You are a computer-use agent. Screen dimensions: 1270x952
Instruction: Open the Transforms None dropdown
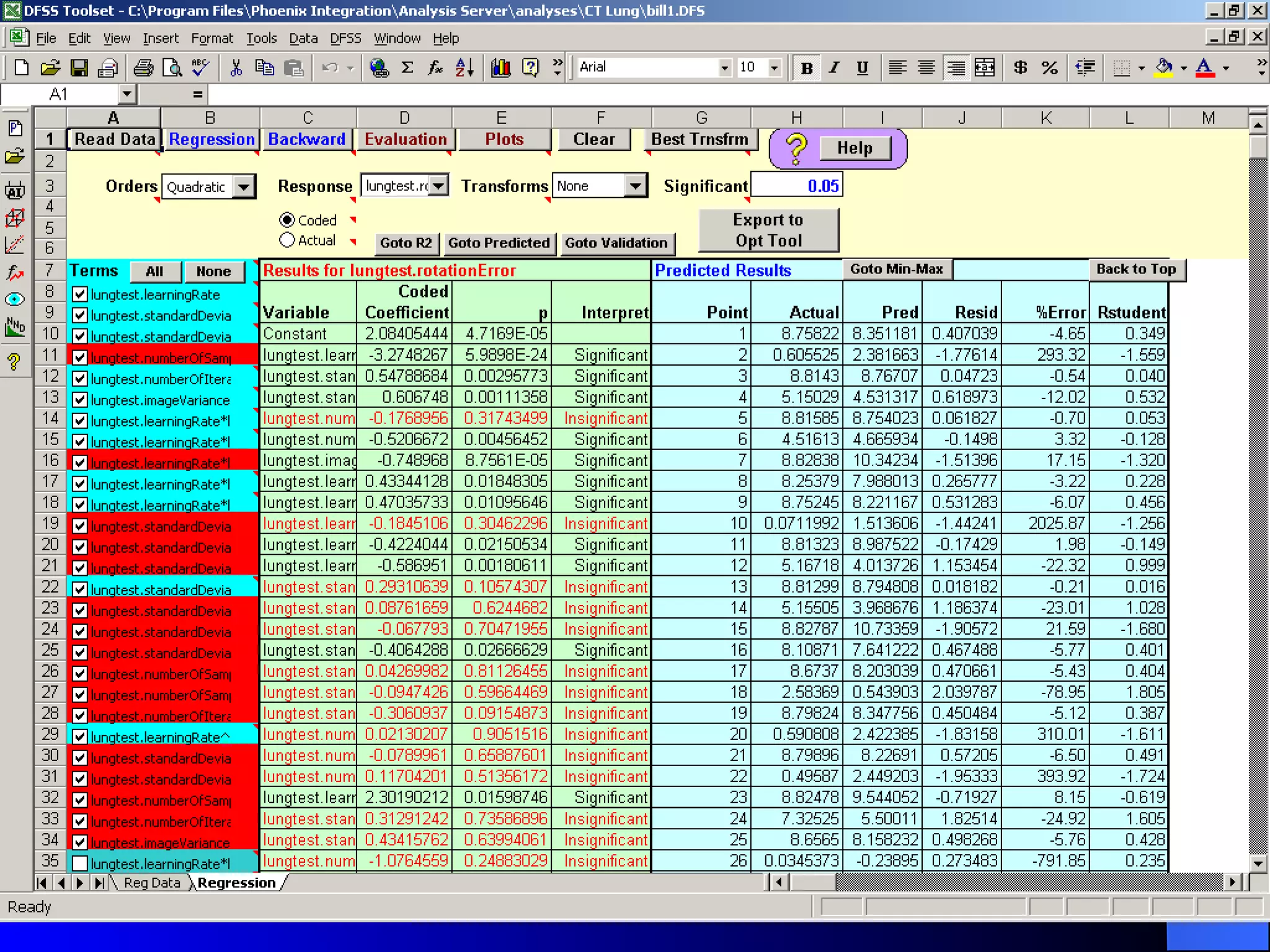[x=635, y=186]
